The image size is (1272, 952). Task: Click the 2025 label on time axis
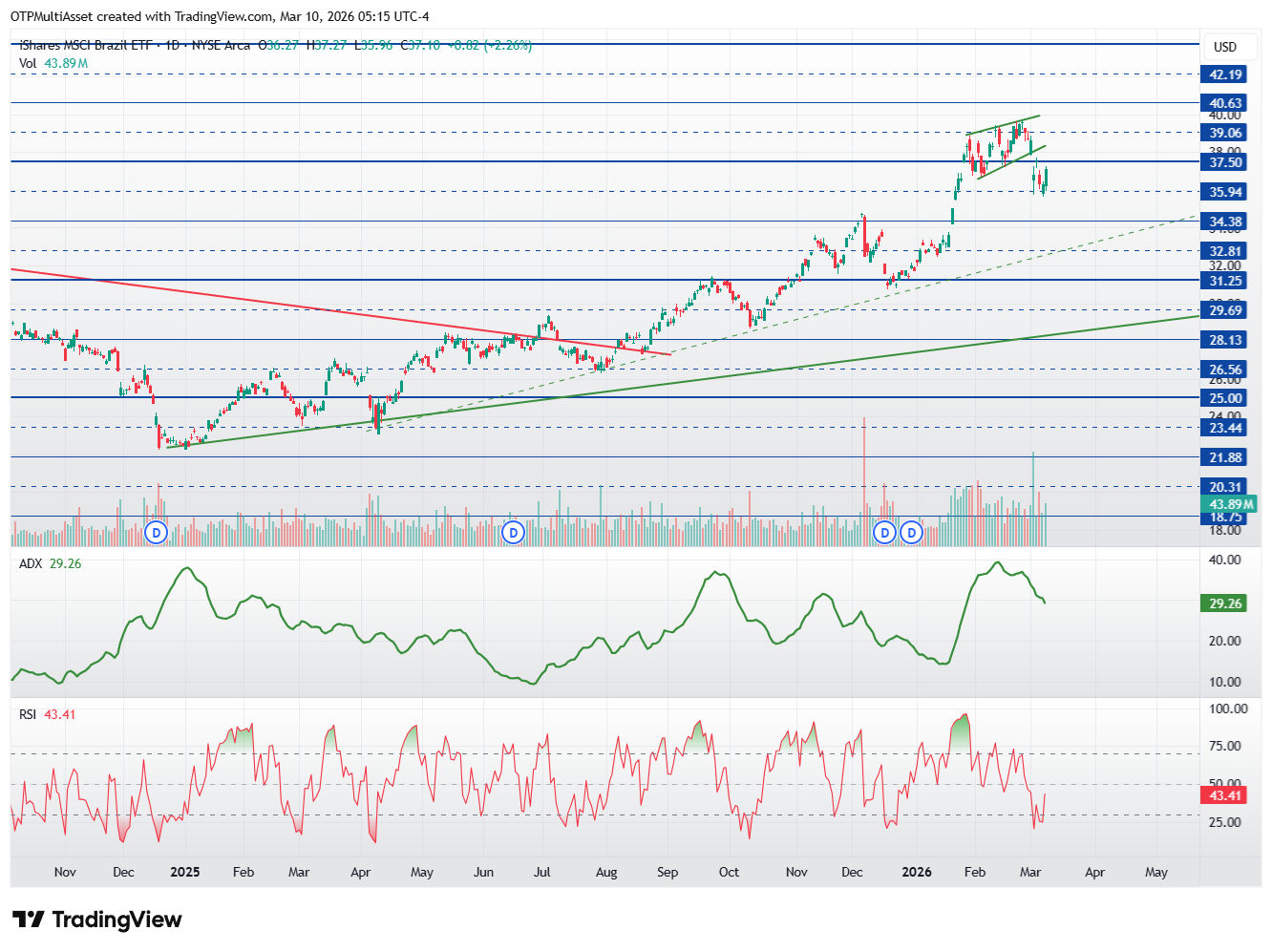coord(184,872)
